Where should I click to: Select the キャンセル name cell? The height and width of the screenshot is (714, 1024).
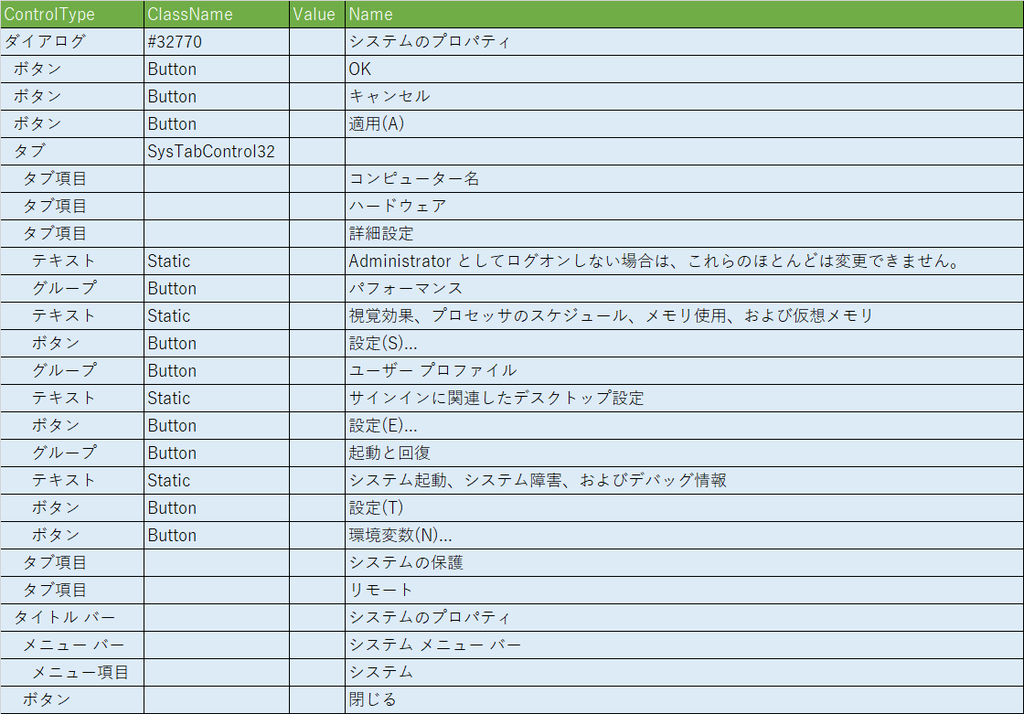[x=684, y=97]
